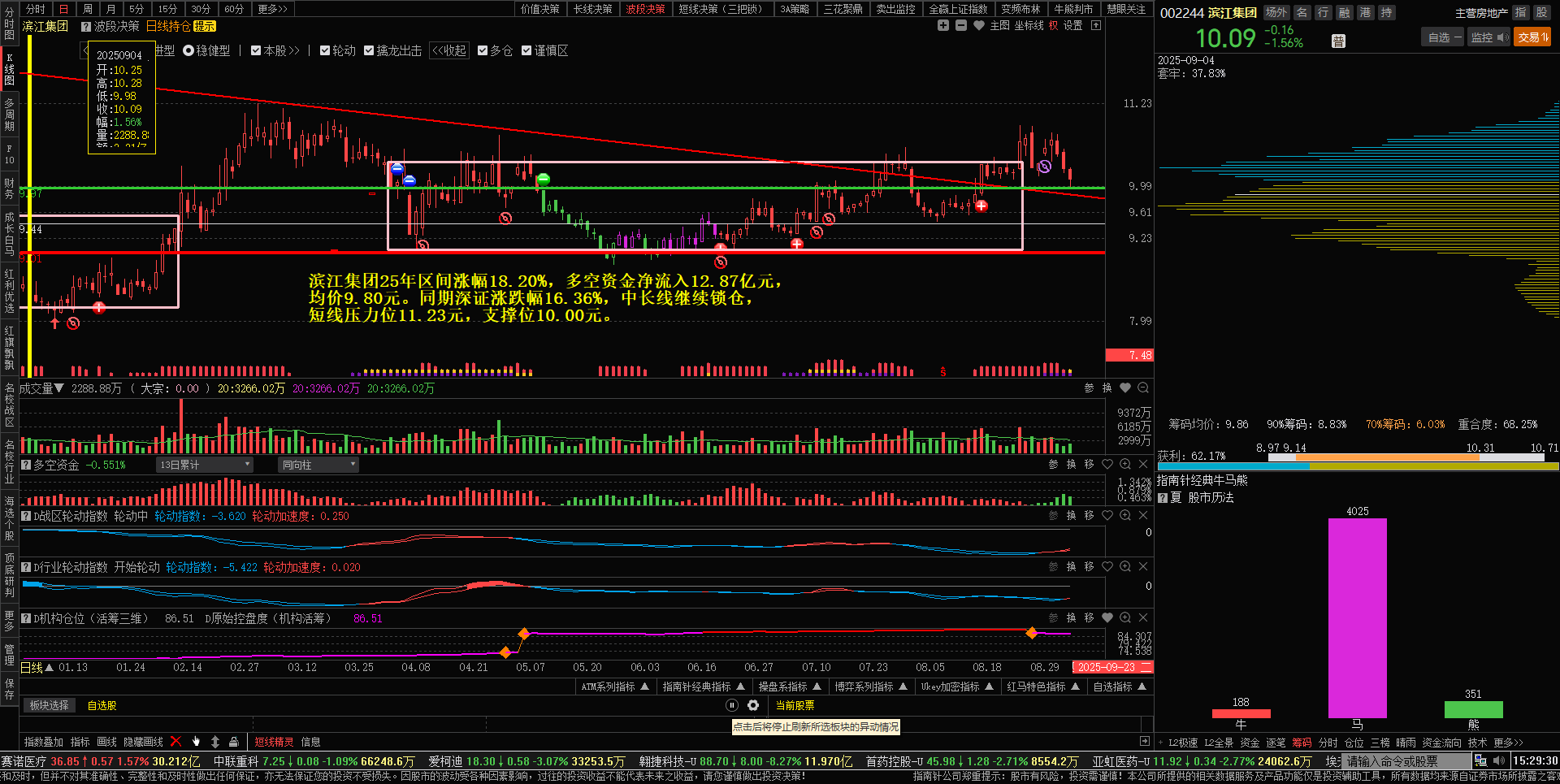The image size is (1560, 784).
Task: Click the 更多>> link in right panel tabs
Action: pos(1508,743)
